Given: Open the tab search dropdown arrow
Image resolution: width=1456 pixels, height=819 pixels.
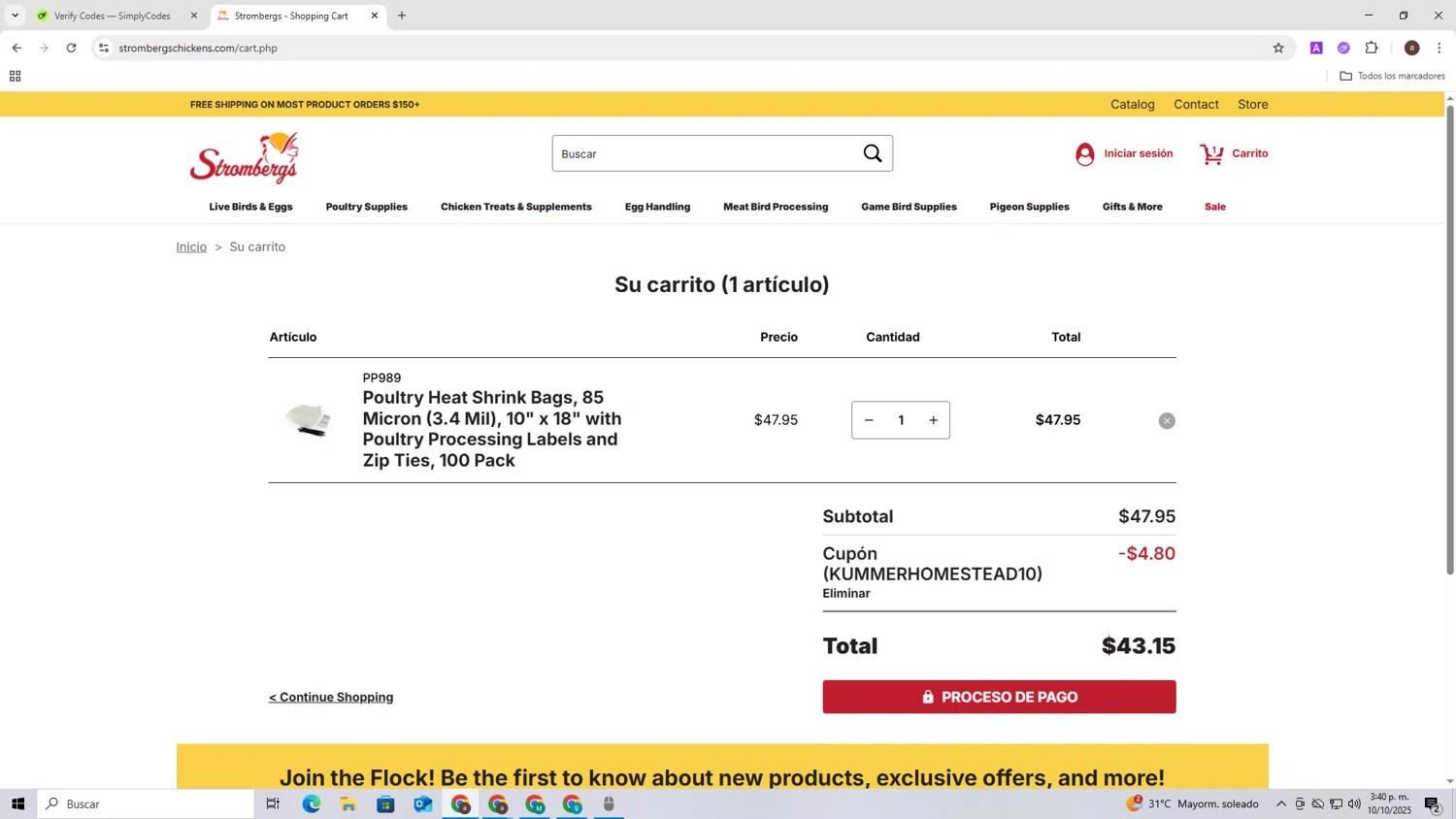Looking at the screenshot, I should (x=15, y=16).
